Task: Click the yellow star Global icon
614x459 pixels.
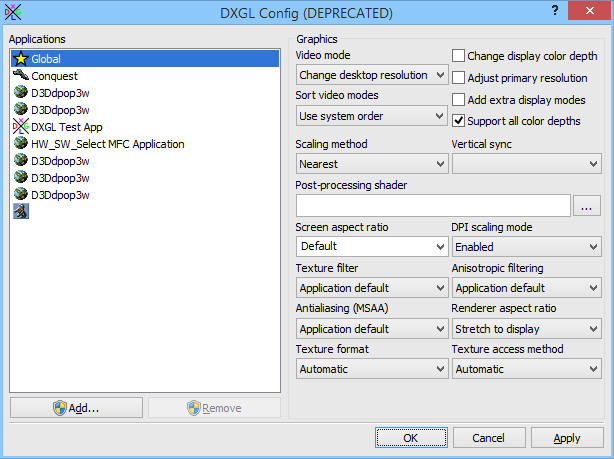Action: (x=20, y=59)
